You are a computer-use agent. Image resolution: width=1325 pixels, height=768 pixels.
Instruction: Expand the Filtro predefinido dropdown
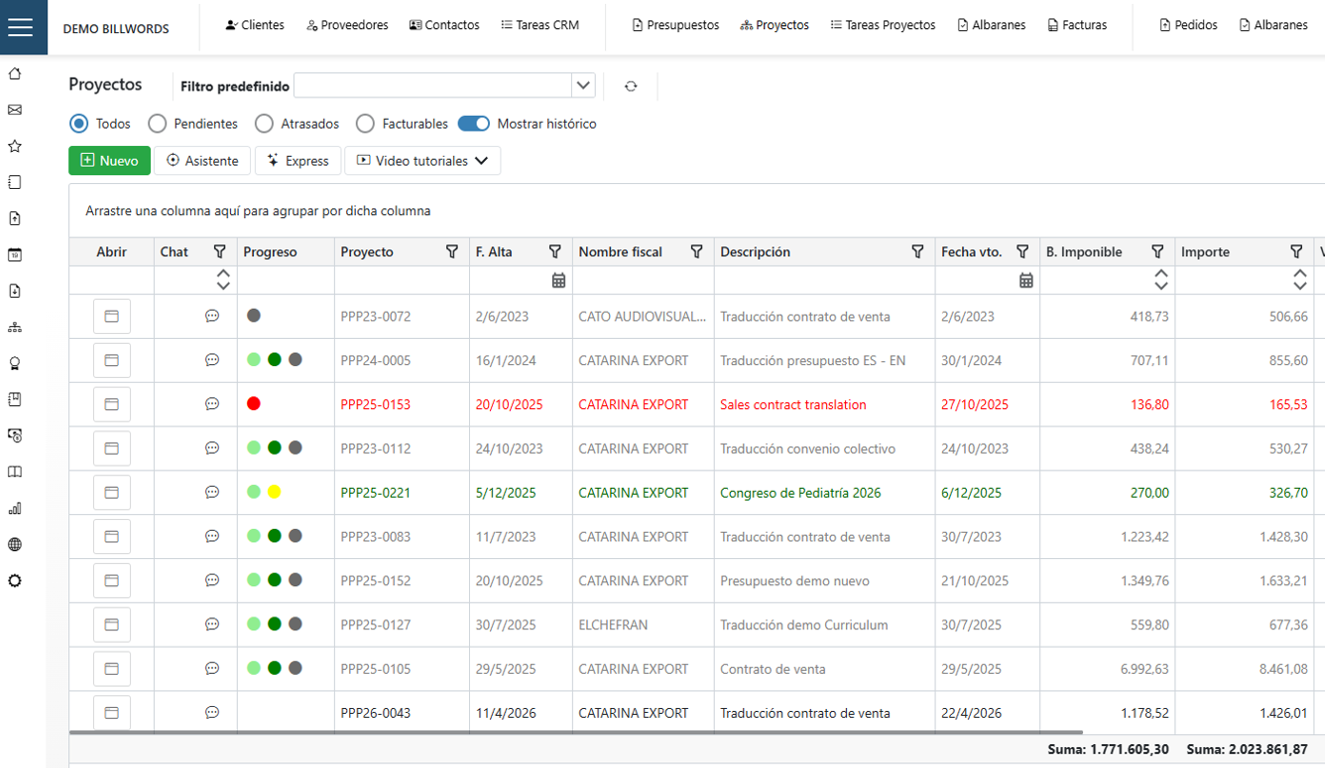click(583, 86)
